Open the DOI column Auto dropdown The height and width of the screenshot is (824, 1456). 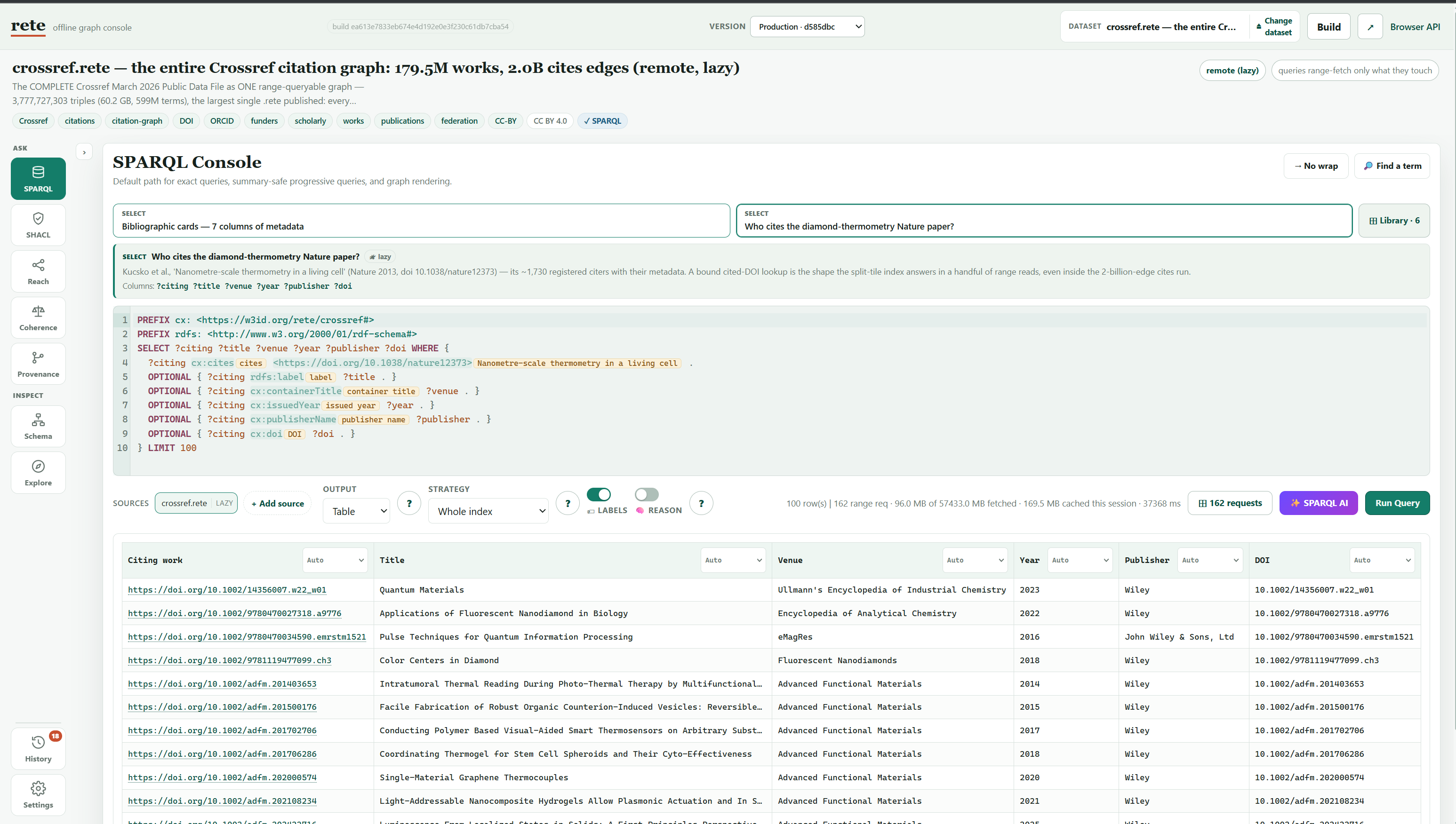coord(1382,560)
